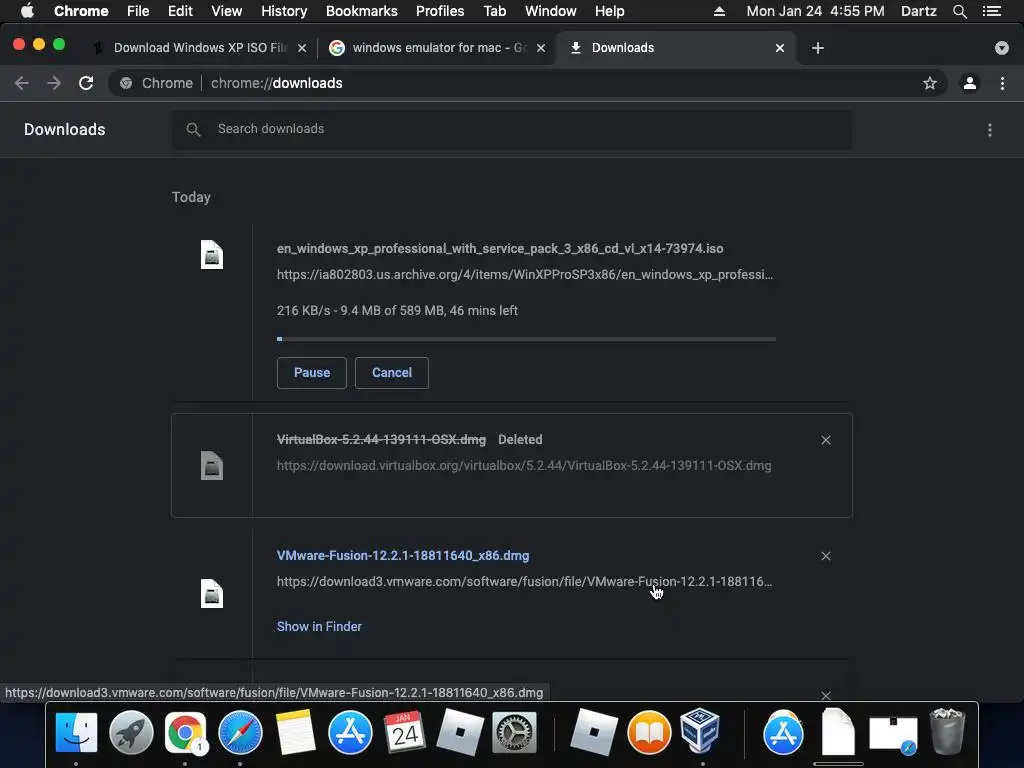Reload the downloads page
Screen dimensions: 1024x768
pyautogui.click(x=86, y=83)
